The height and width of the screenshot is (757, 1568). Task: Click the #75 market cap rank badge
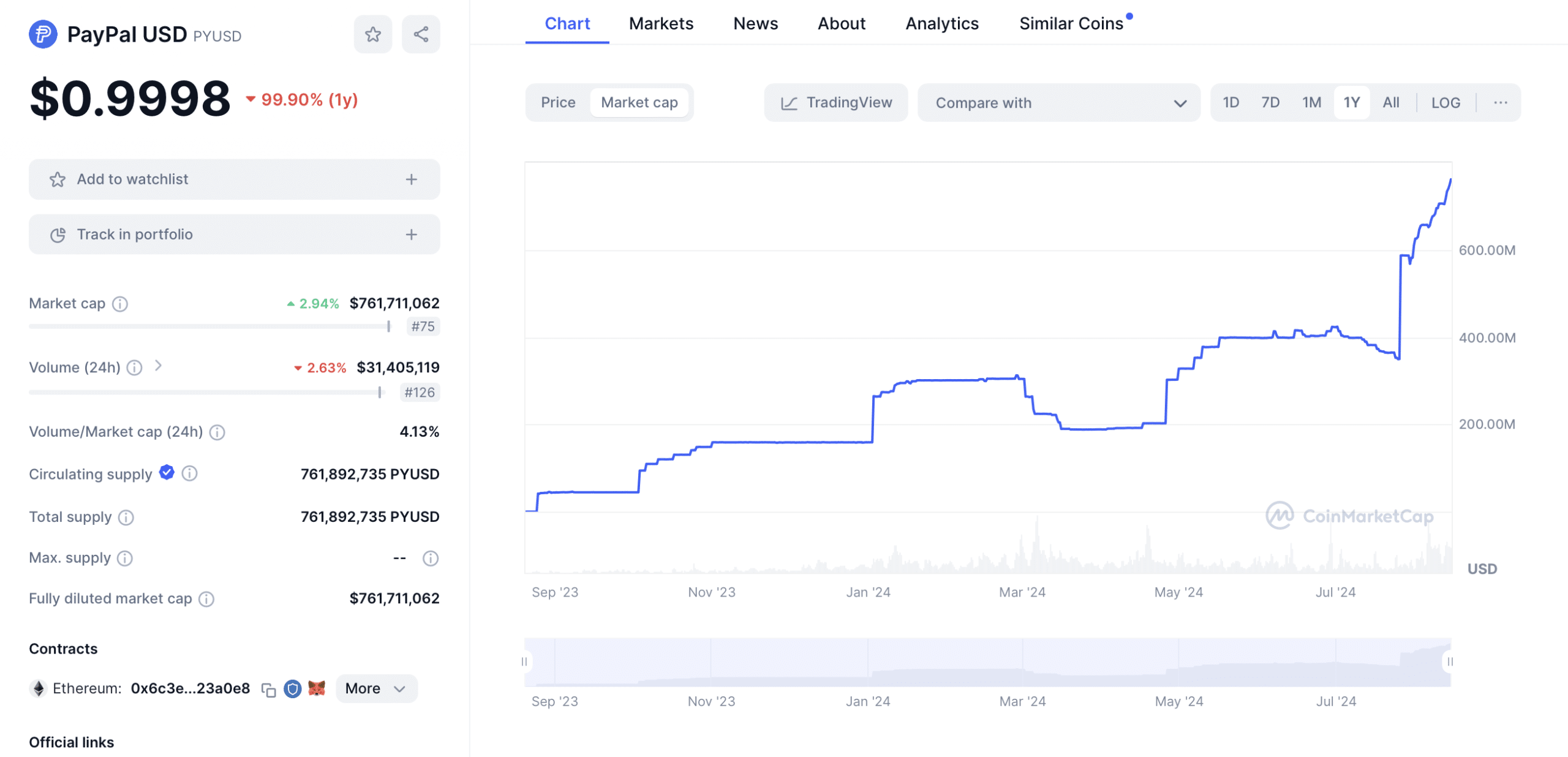point(423,327)
